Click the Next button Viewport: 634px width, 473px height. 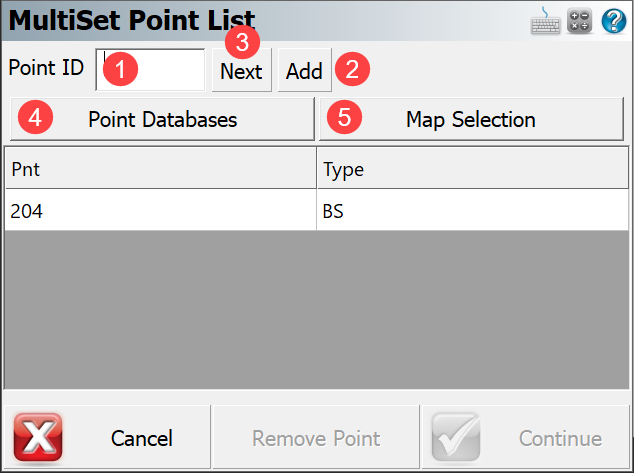click(x=241, y=70)
